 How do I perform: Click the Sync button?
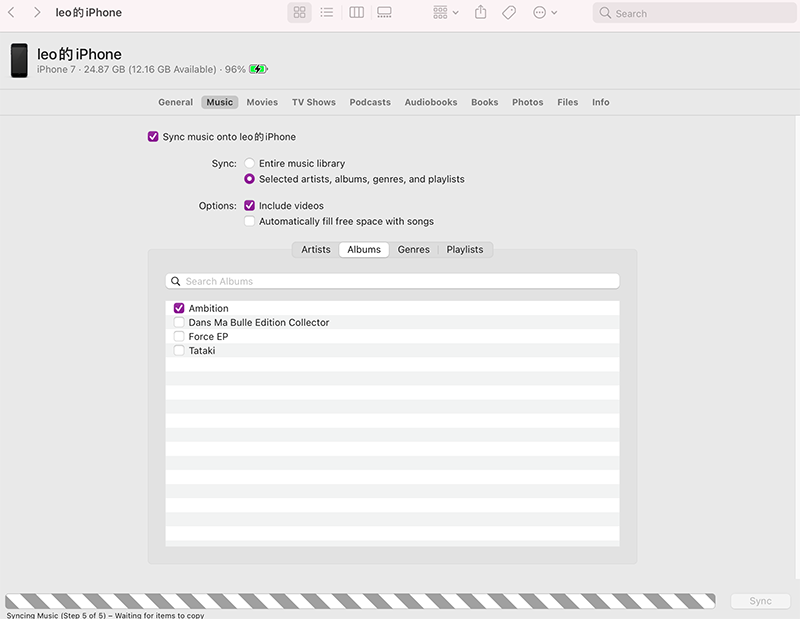(760, 601)
